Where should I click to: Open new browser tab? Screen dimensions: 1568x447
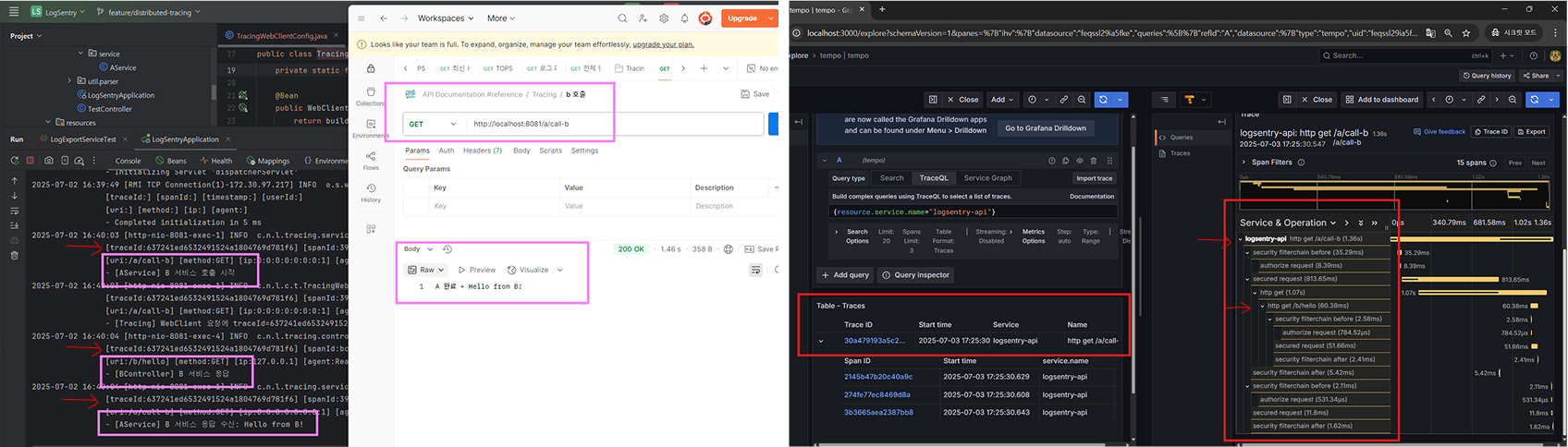pos(882,9)
